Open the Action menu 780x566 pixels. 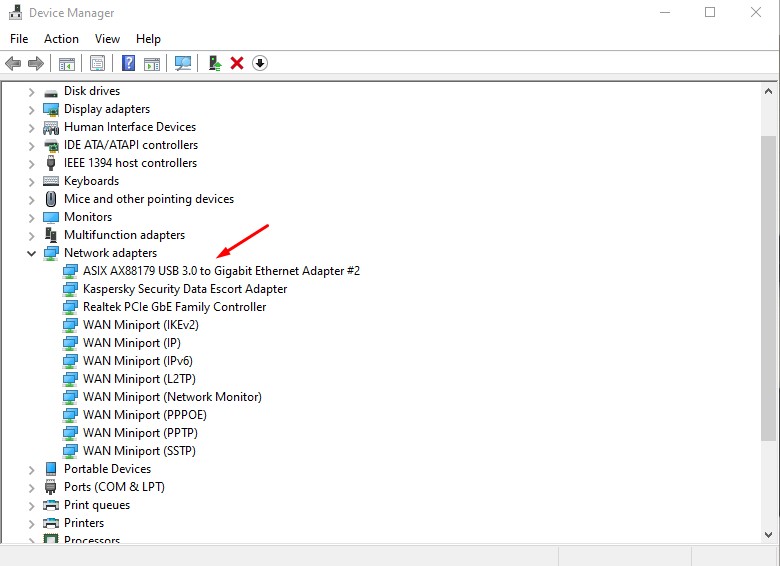(61, 39)
